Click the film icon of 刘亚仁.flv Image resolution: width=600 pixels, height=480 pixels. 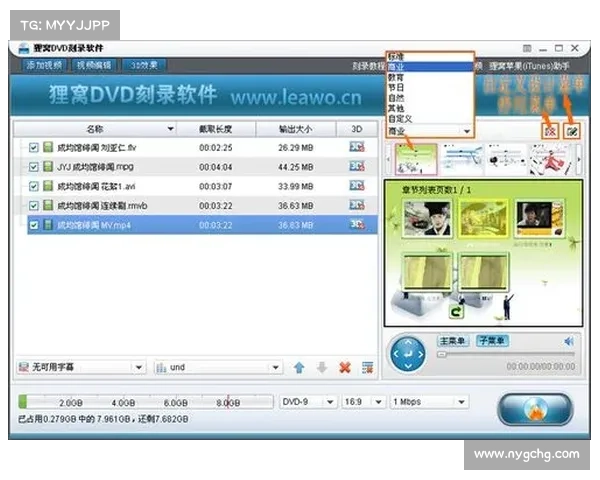(x=48, y=147)
